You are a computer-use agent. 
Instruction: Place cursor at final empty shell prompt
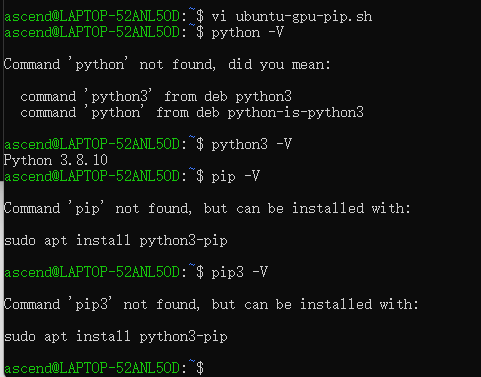click(x=208, y=368)
